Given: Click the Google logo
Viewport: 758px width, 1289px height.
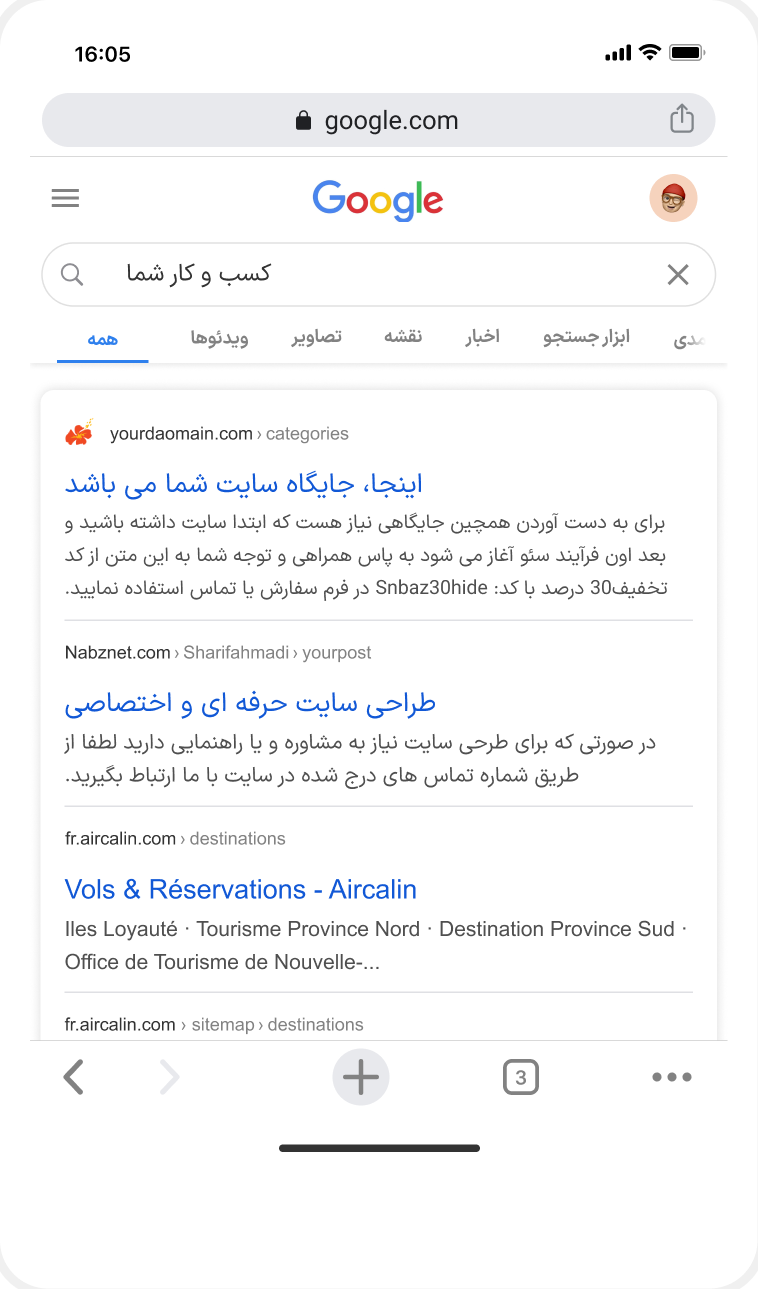Looking at the screenshot, I should point(378,199).
